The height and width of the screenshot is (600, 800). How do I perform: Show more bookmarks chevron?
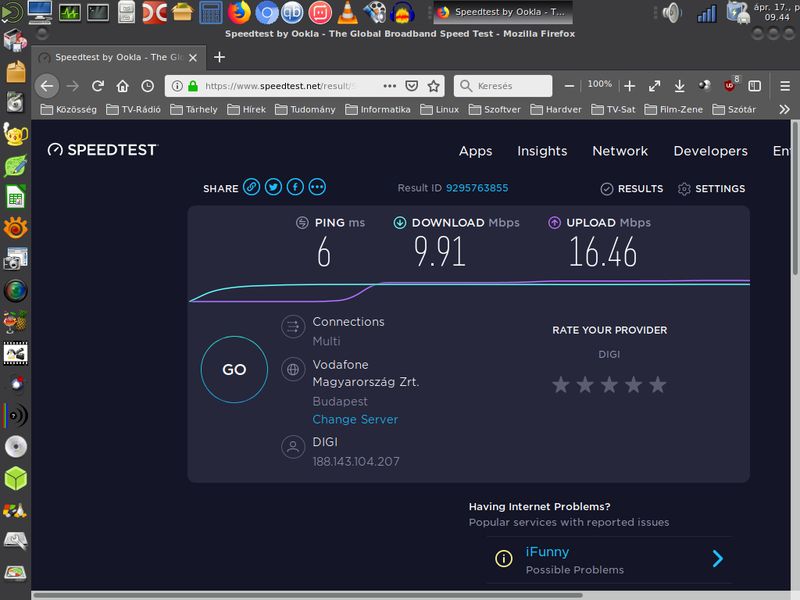coord(784,109)
